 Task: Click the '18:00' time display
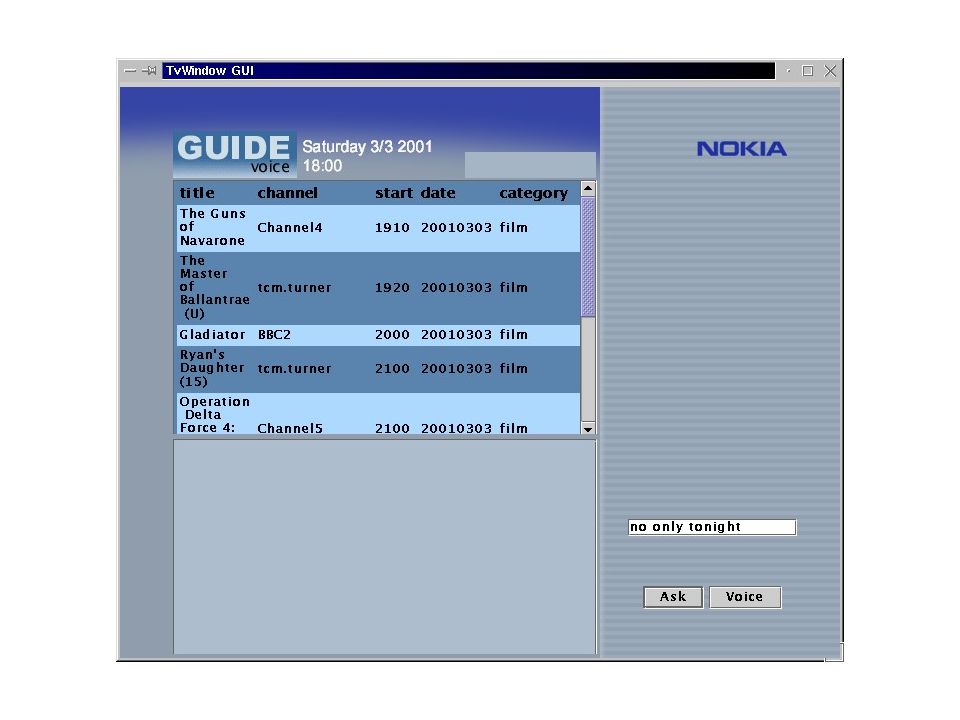pos(323,166)
